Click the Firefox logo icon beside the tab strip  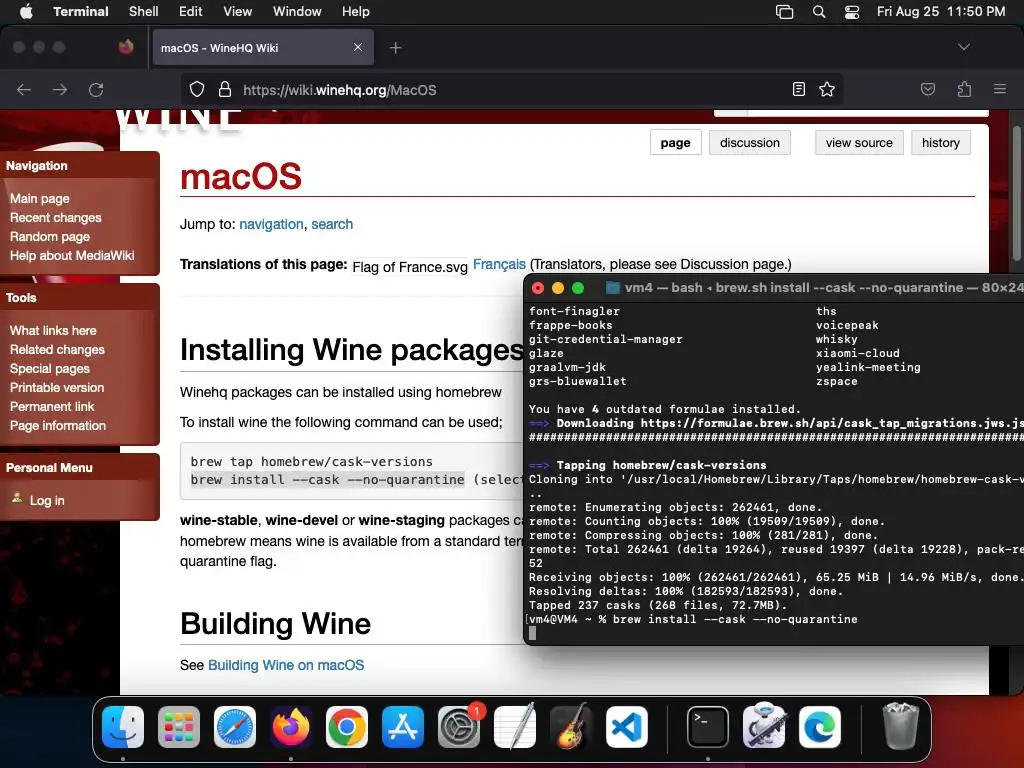tap(126, 47)
